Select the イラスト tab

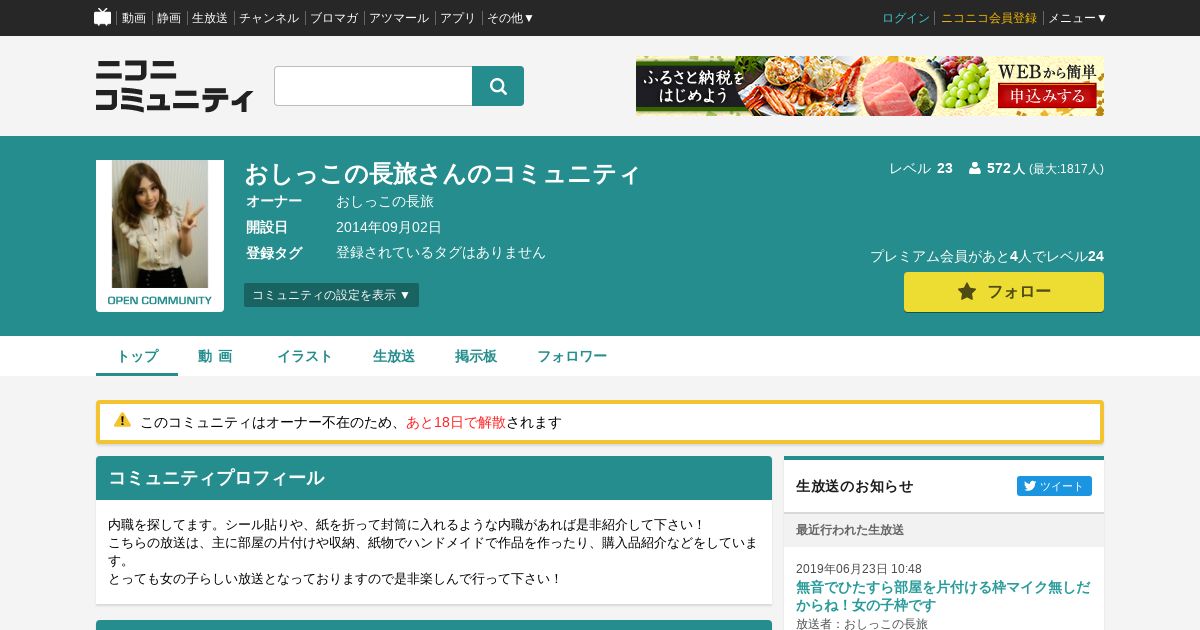point(304,356)
